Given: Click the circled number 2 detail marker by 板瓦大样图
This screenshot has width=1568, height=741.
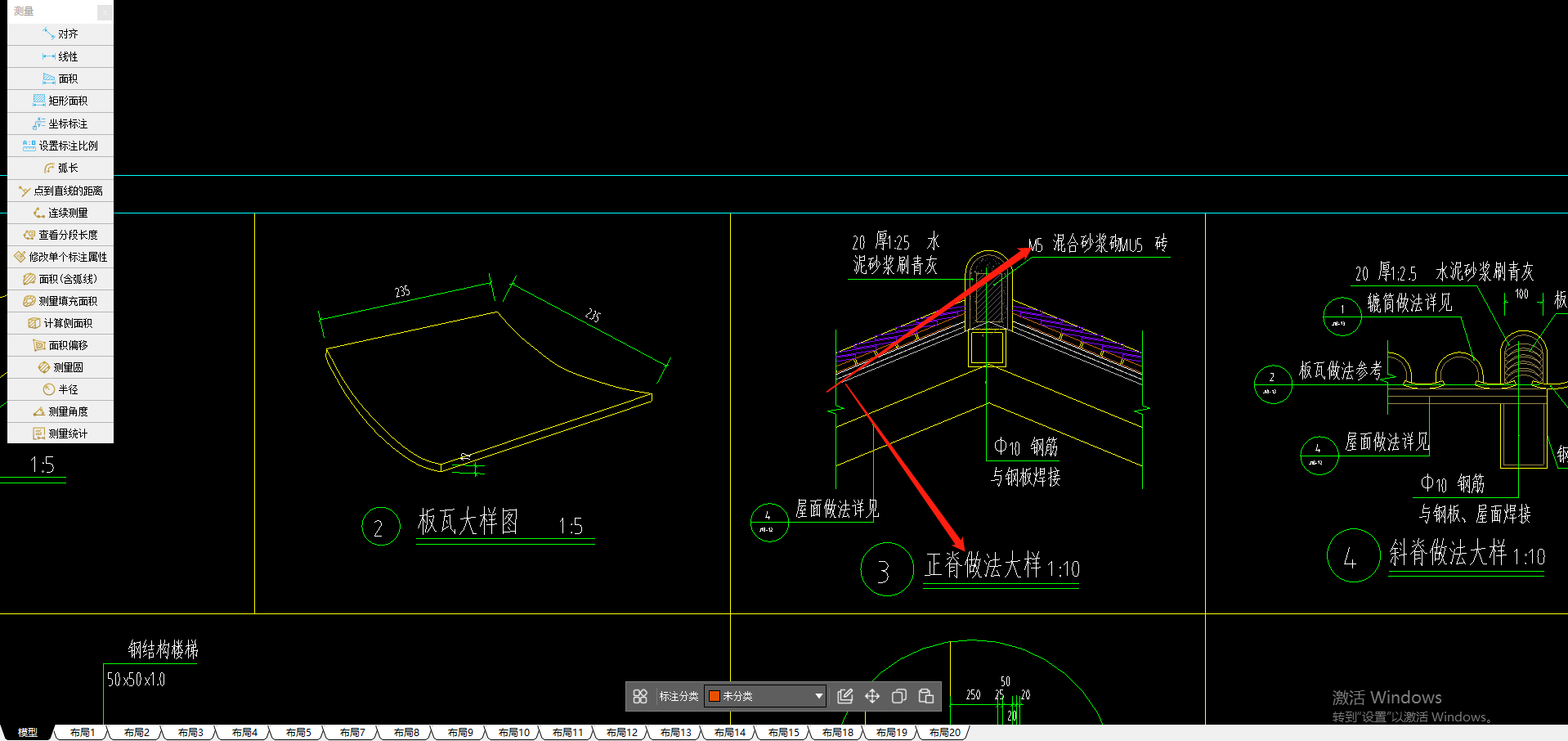Looking at the screenshot, I should [380, 527].
